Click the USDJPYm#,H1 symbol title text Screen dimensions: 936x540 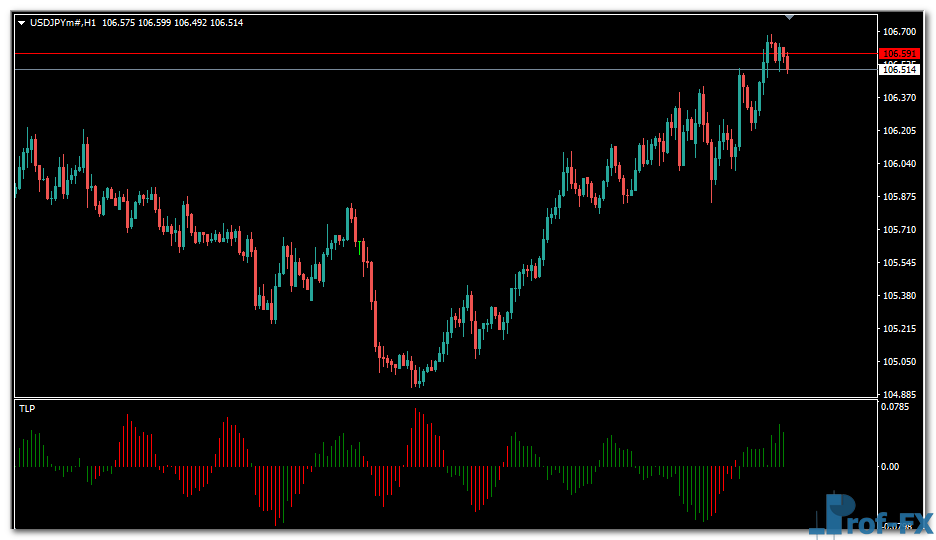[64, 22]
